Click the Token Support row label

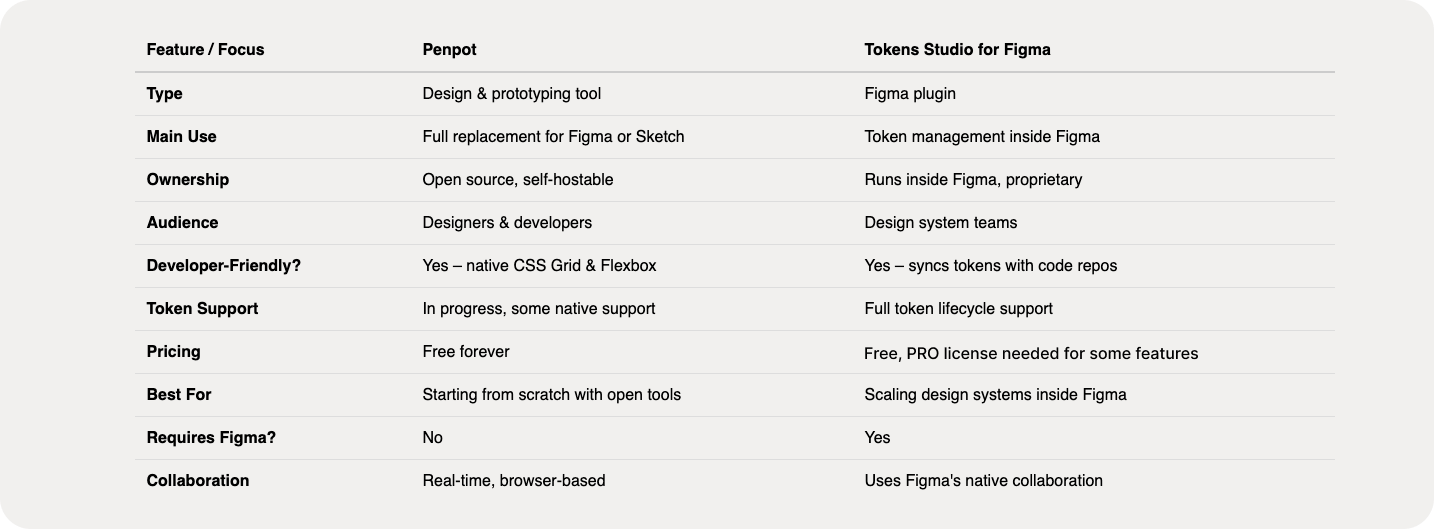point(202,309)
